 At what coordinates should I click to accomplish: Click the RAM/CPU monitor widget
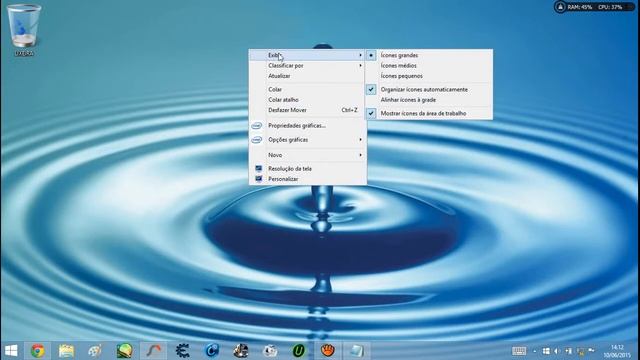594,7
